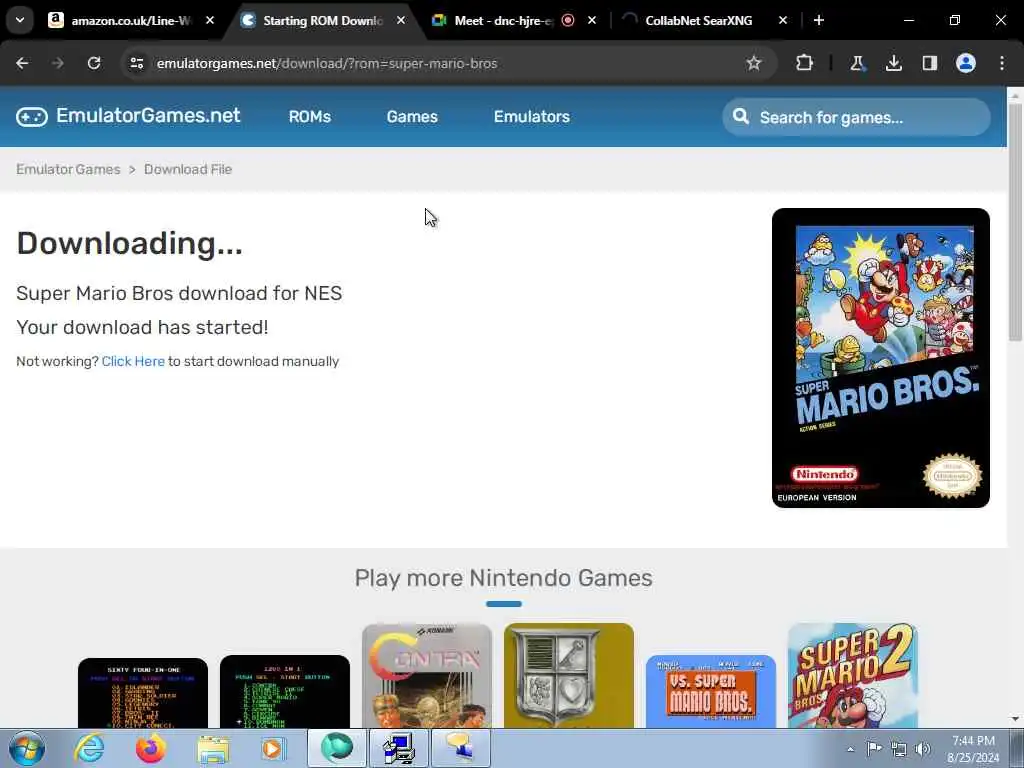This screenshot has width=1024, height=768.
Task: Show hidden system tray icons
Action: point(850,749)
